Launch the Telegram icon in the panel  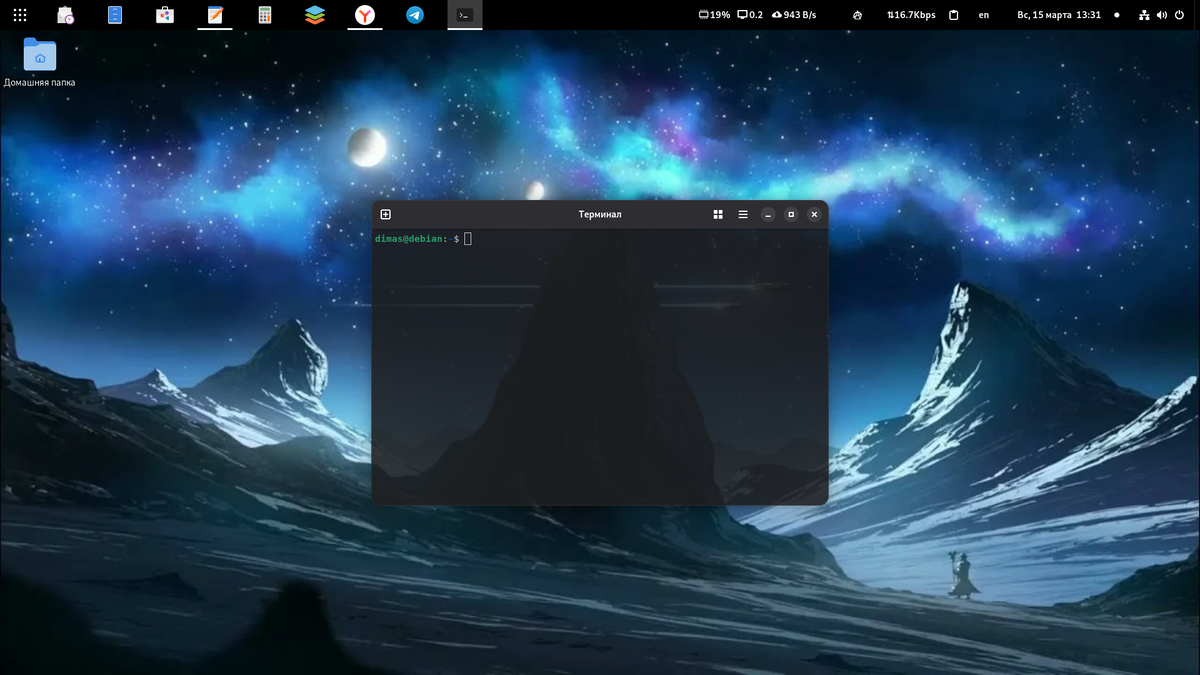click(x=415, y=15)
